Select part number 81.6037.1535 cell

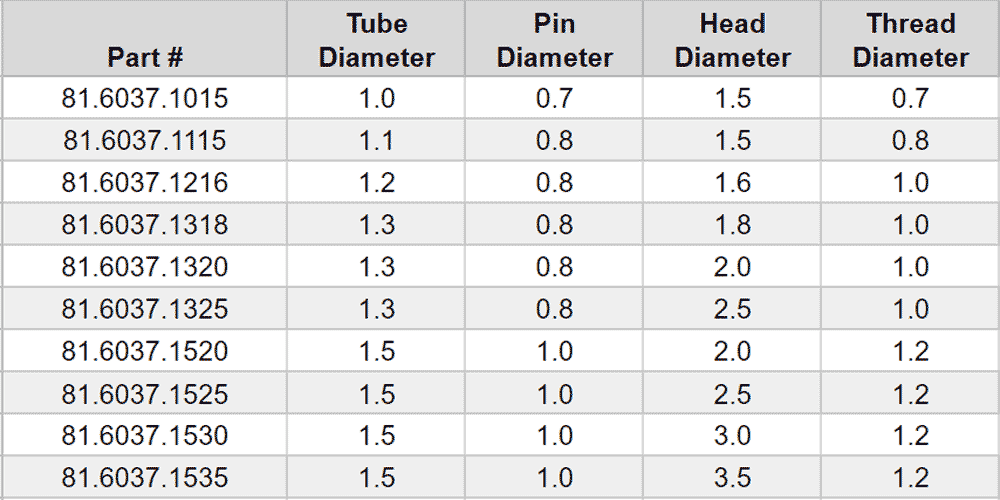[x=145, y=476]
